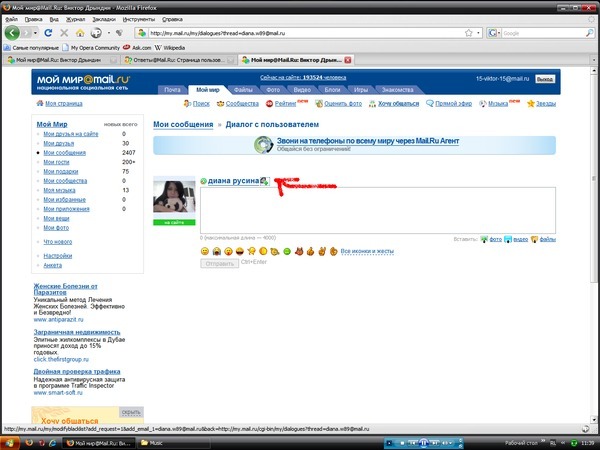This screenshot has width=600, height=450.
Task: Close the active Мой мир browser tab
Action: point(347,60)
